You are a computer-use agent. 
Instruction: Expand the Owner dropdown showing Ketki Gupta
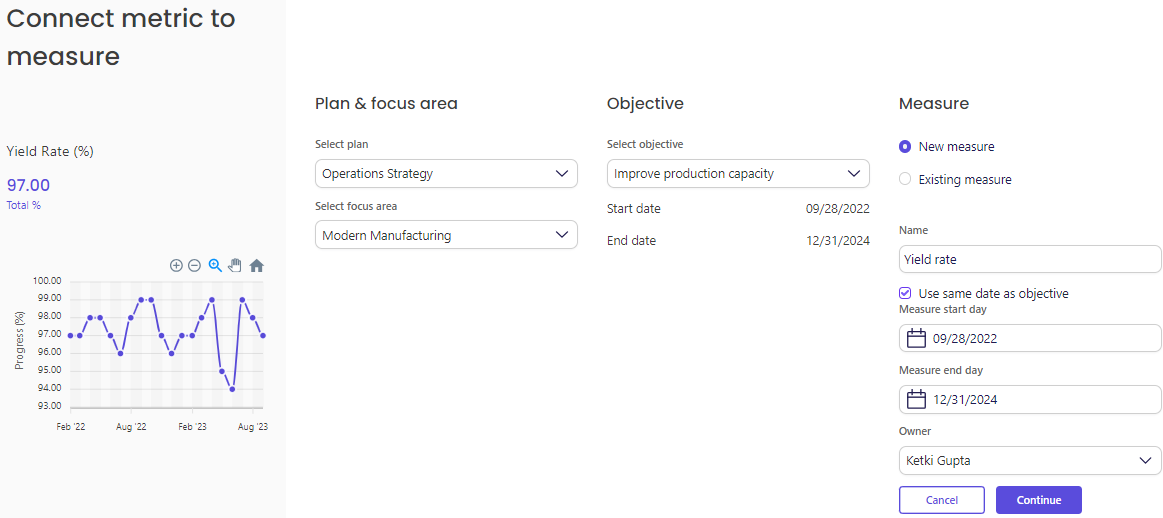(1030, 461)
